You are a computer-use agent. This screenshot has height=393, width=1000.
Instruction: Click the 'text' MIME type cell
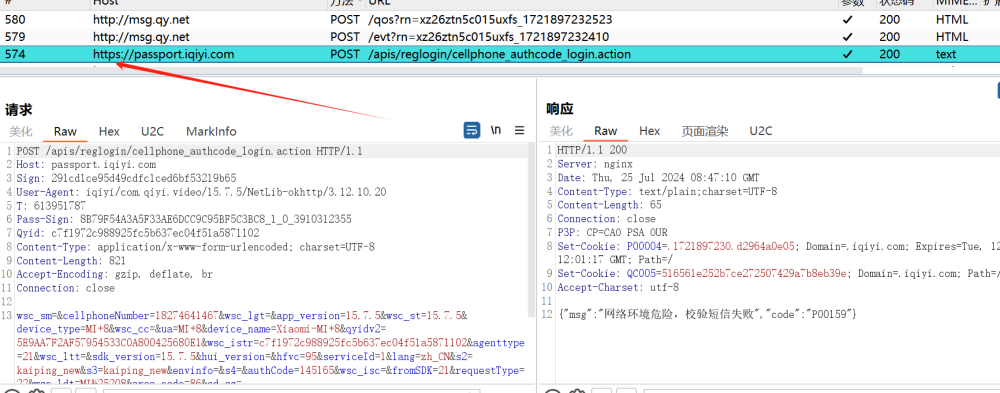[x=946, y=54]
